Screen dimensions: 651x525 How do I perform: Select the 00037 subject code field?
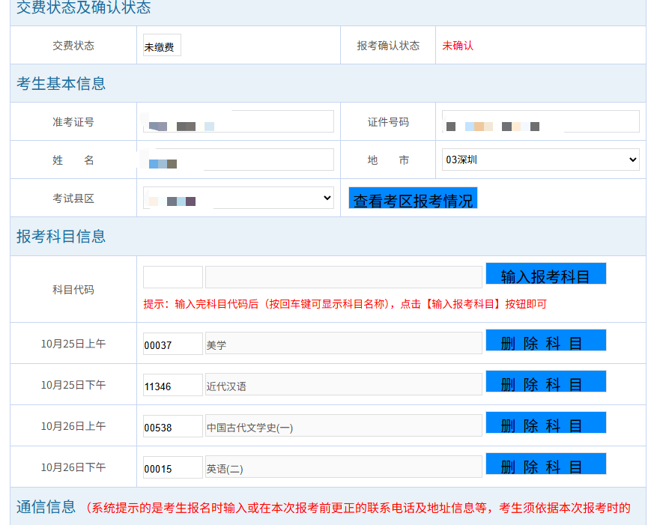click(x=172, y=344)
